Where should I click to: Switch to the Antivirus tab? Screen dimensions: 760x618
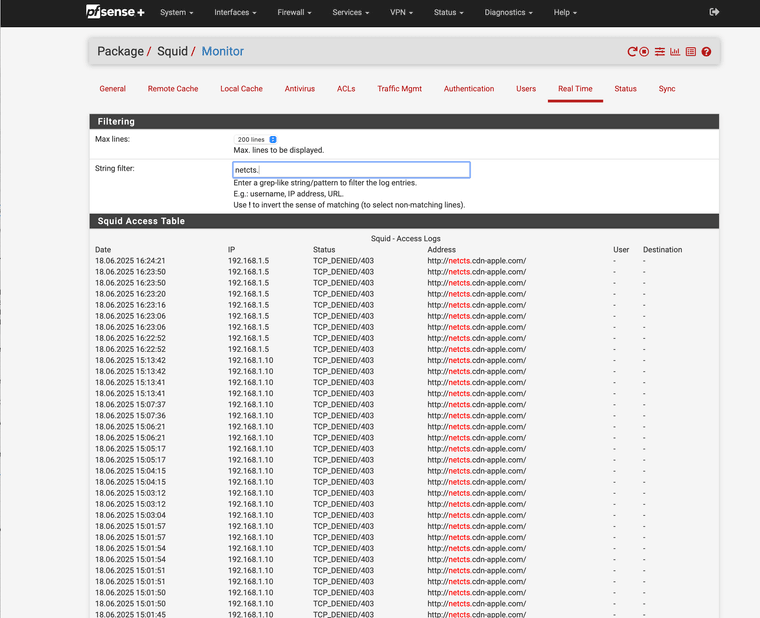coord(300,89)
